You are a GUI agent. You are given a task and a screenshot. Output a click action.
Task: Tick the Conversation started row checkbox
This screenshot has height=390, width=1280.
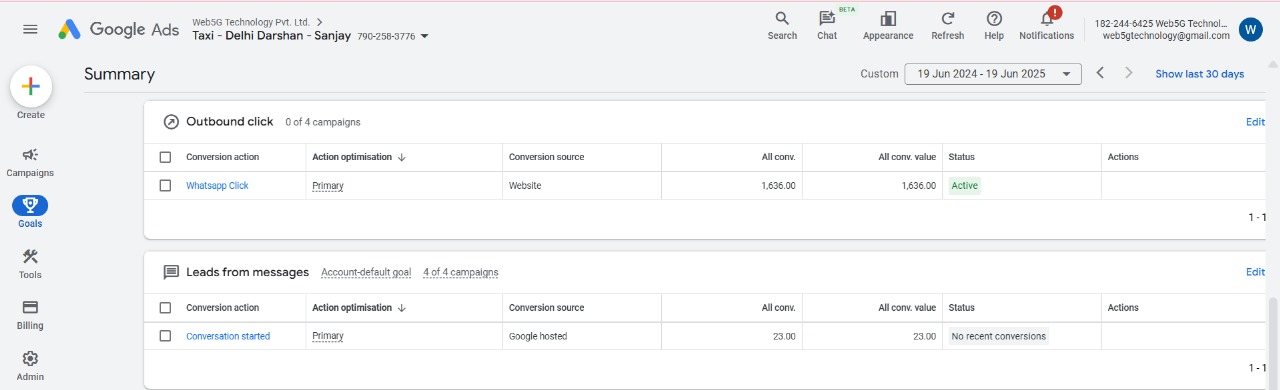click(165, 336)
